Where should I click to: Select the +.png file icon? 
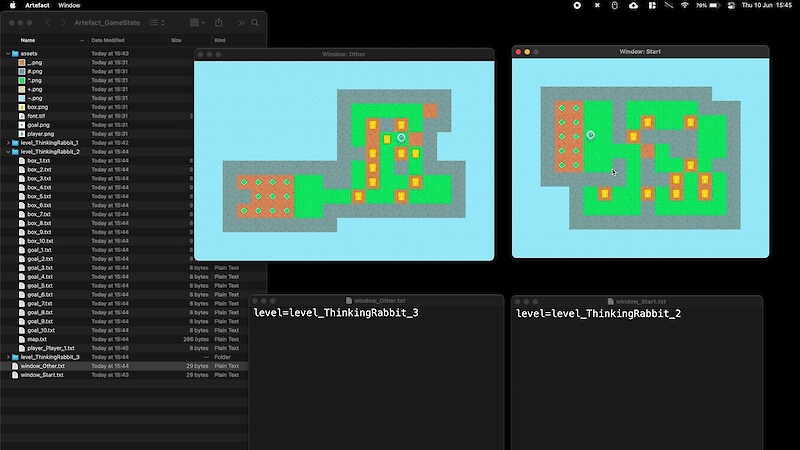(x=21, y=89)
